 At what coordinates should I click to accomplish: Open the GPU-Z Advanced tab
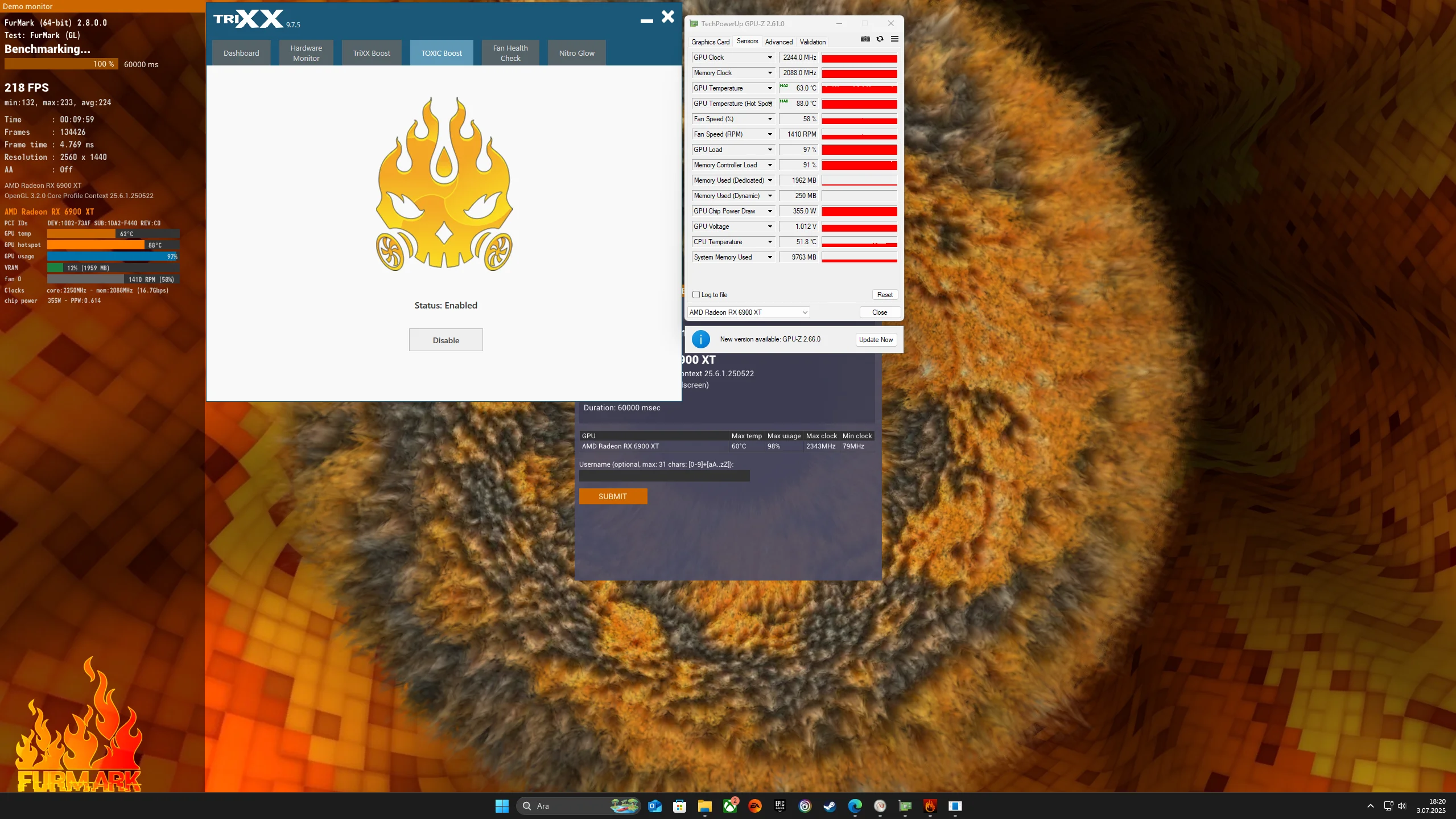[778, 42]
